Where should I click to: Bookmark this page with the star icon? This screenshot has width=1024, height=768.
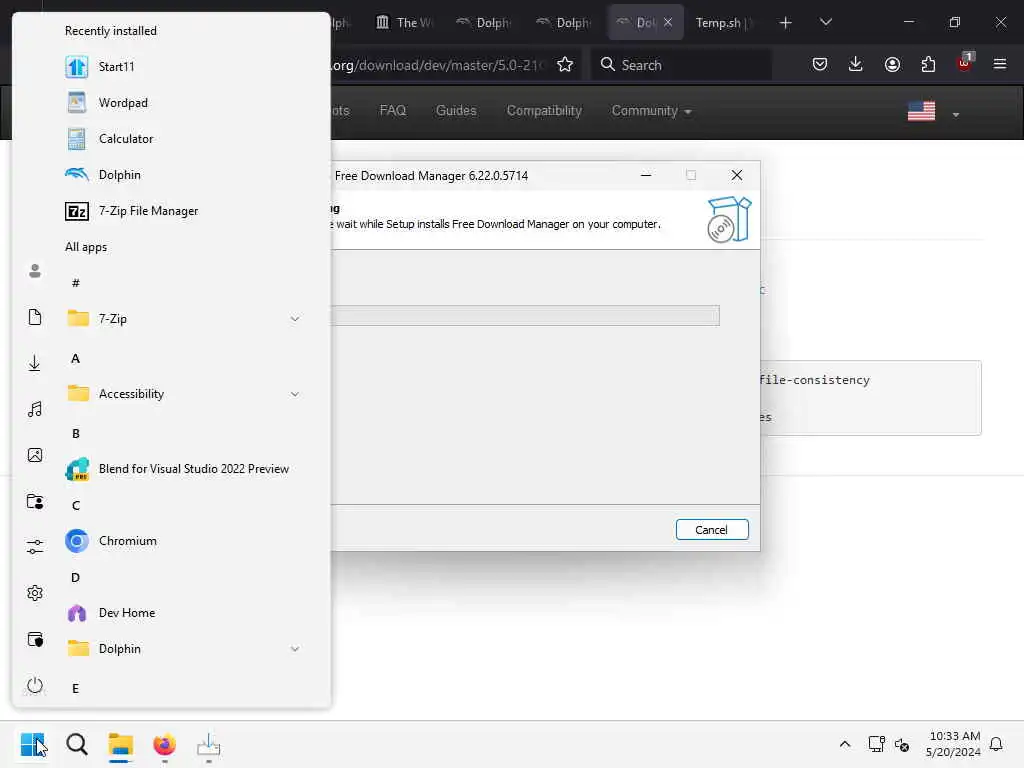[x=565, y=65]
